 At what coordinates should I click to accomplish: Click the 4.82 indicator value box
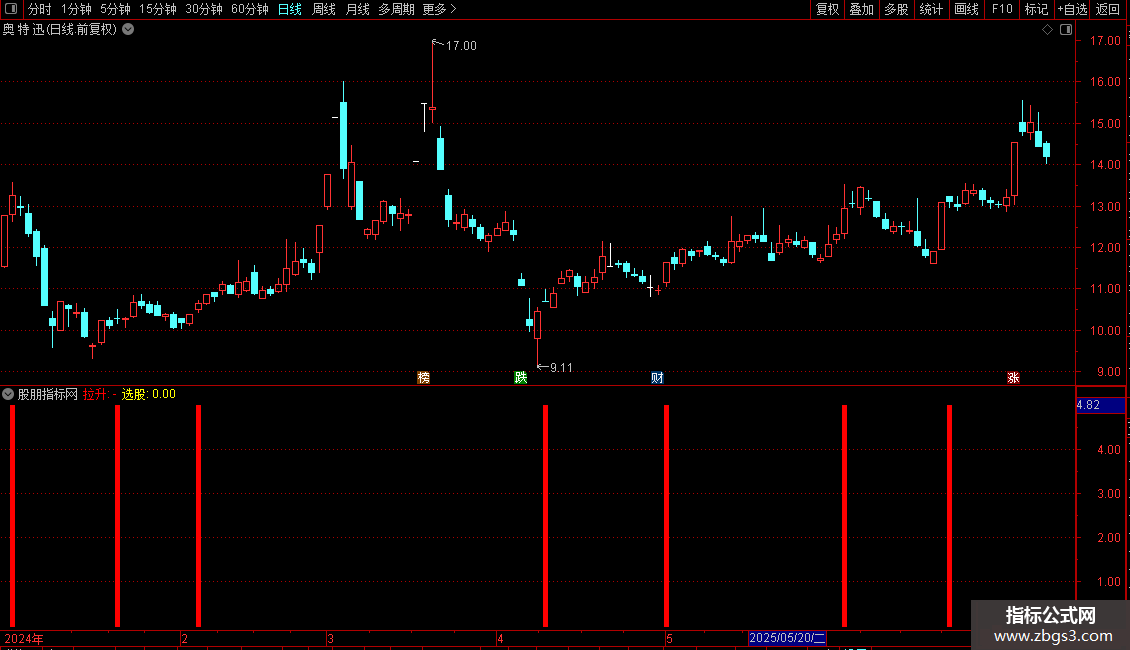click(x=1100, y=405)
